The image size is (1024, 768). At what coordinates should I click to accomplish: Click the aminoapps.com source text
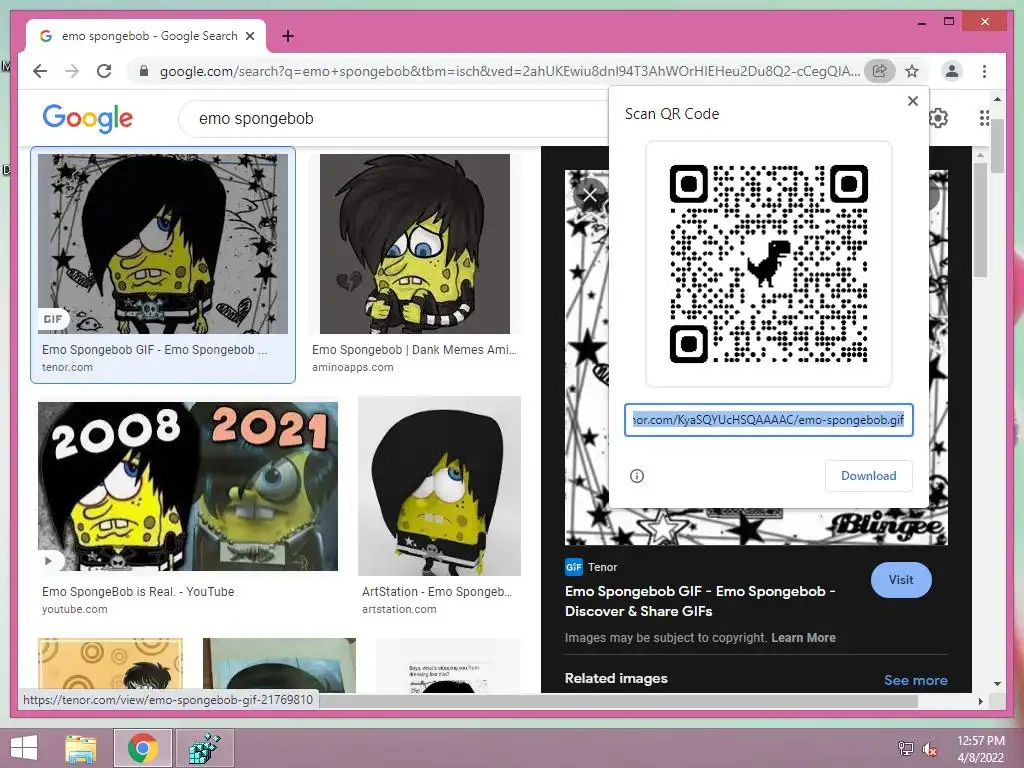click(353, 367)
